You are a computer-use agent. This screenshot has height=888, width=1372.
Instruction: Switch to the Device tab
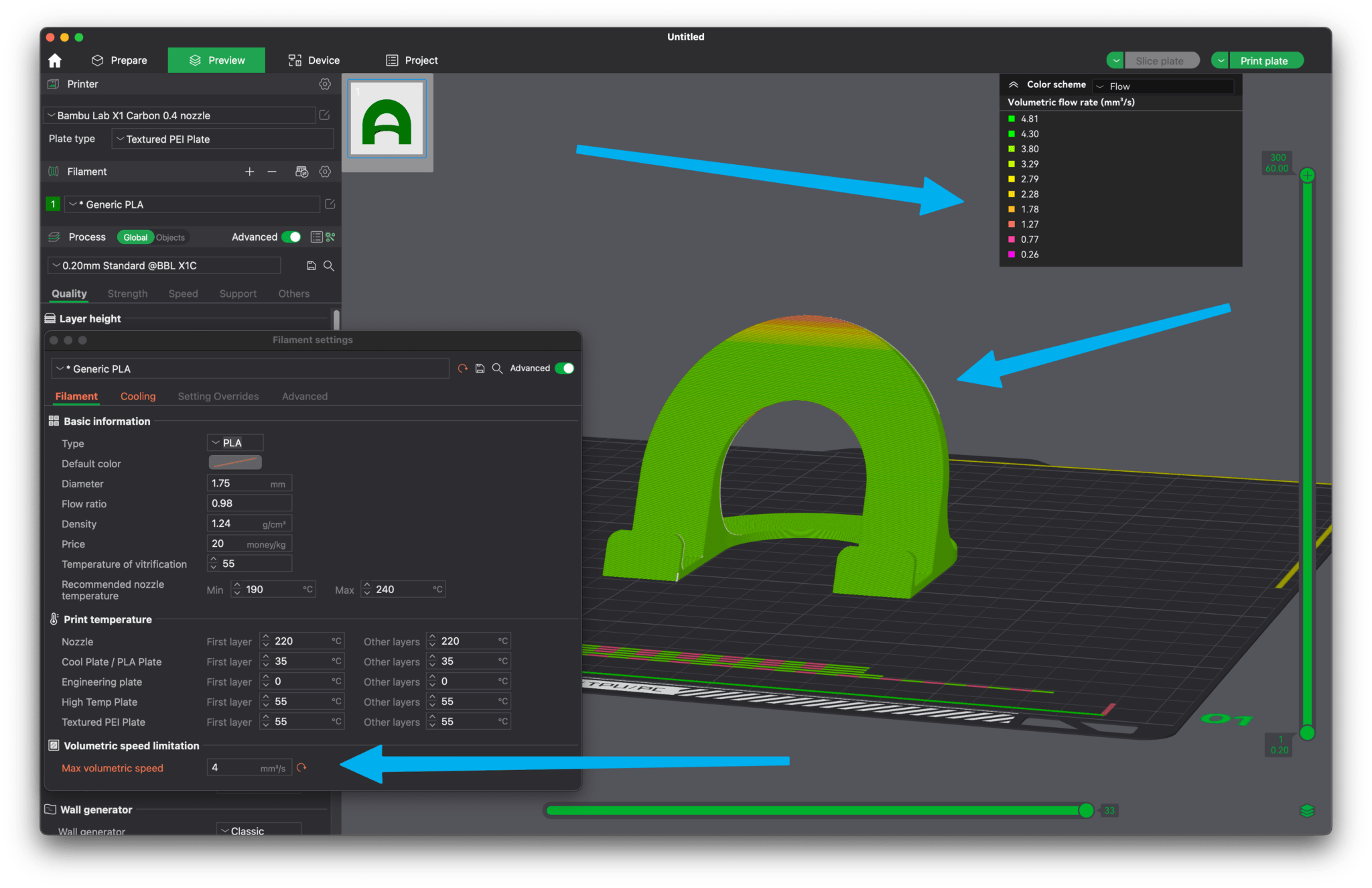313,60
